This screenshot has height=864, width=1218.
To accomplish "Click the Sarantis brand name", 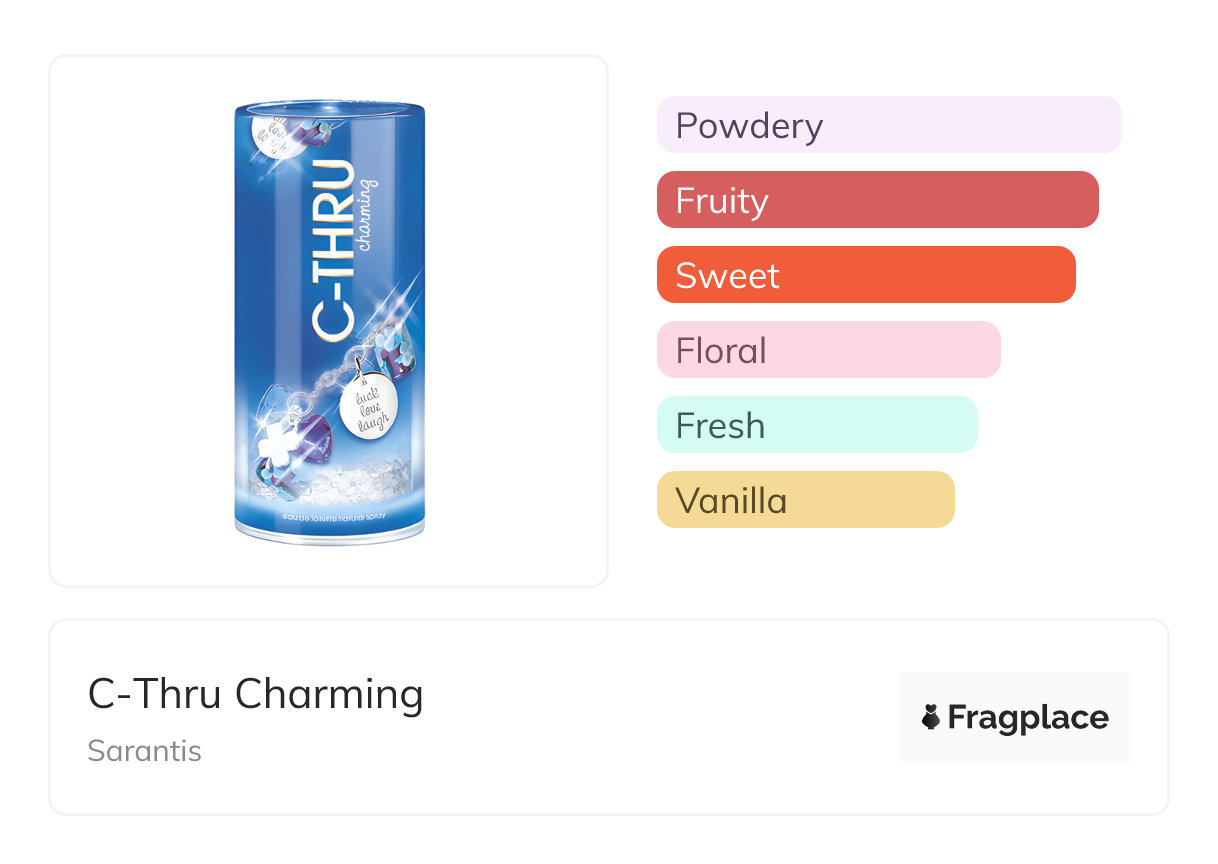I will (x=145, y=751).
